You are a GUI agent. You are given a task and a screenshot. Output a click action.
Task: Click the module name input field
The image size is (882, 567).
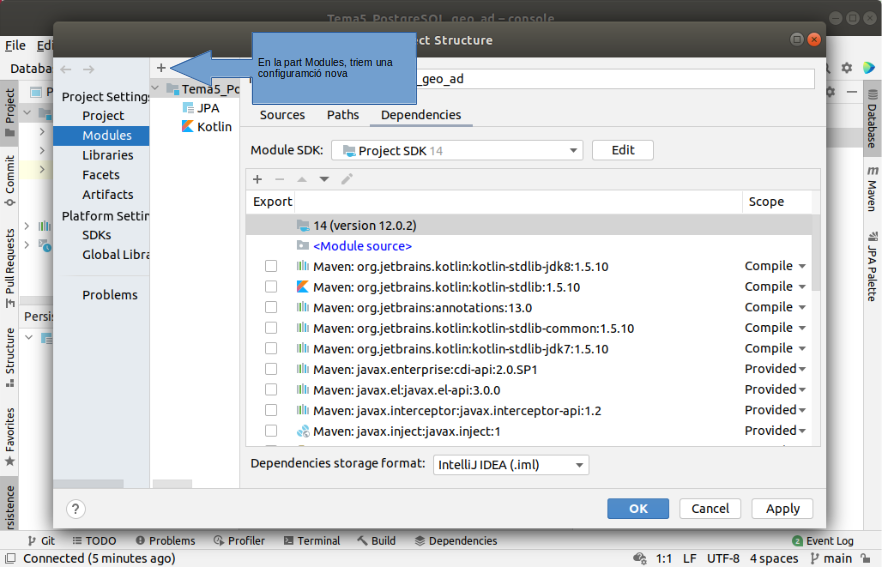pos(616,79)
